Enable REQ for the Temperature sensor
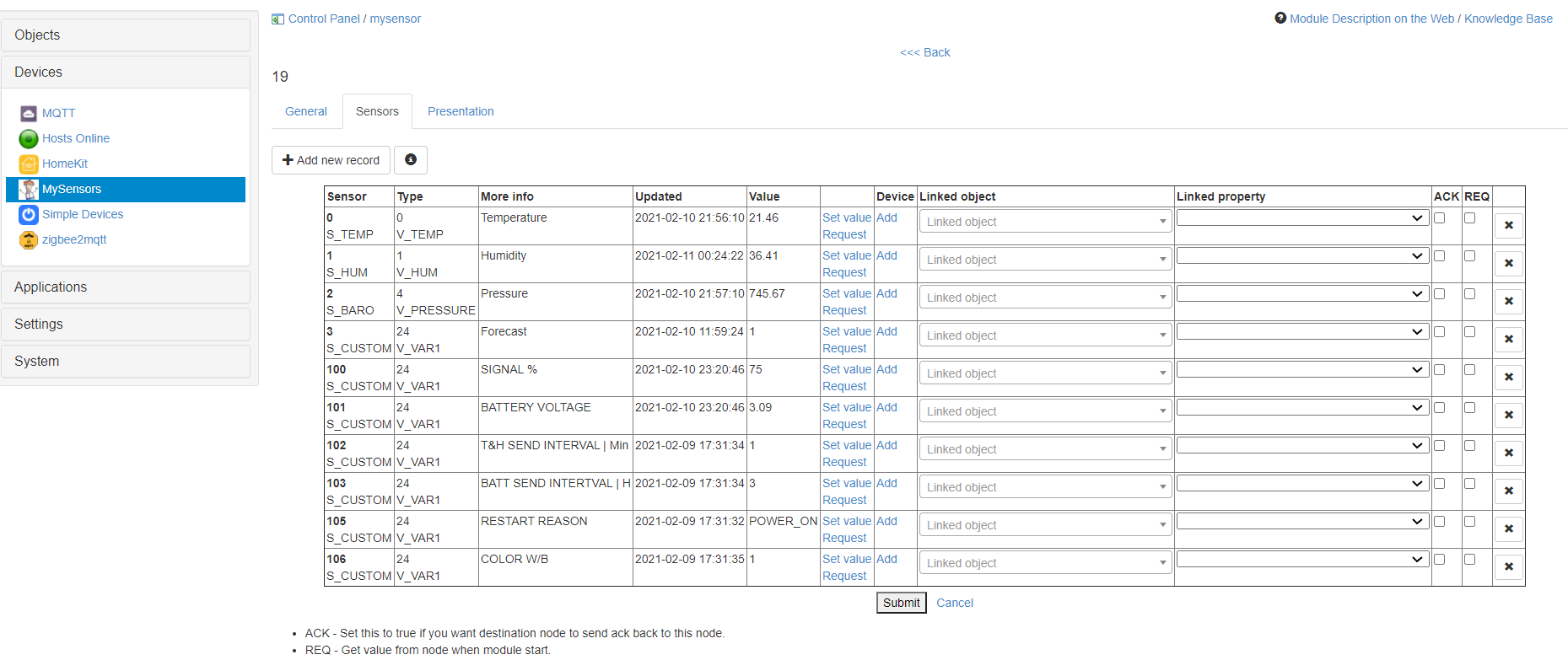Image resolution: width=1568 pixels, height=660 pixels. pos(1470,218)
